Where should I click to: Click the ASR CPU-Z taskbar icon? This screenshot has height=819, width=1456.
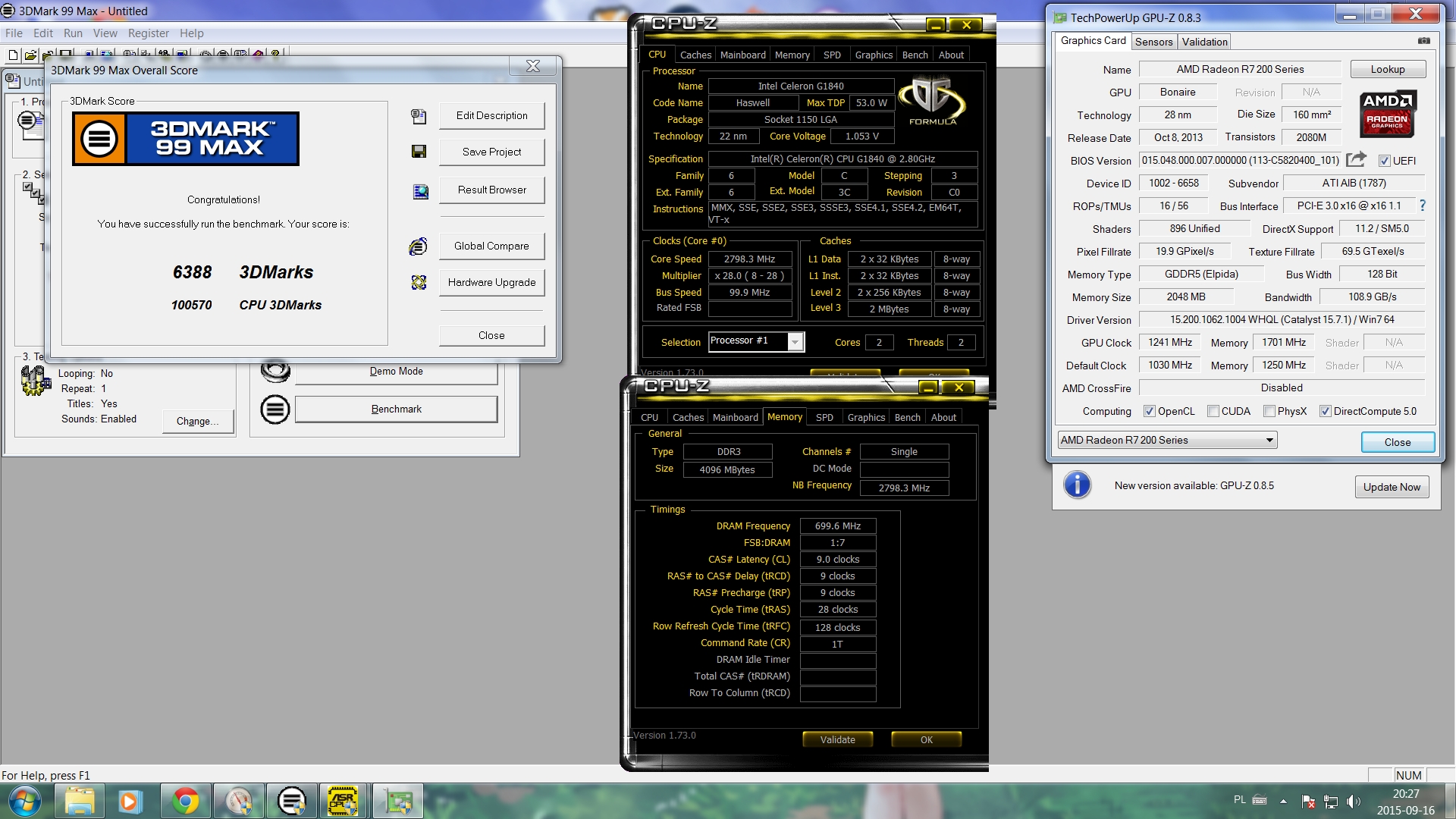[343, 801]
